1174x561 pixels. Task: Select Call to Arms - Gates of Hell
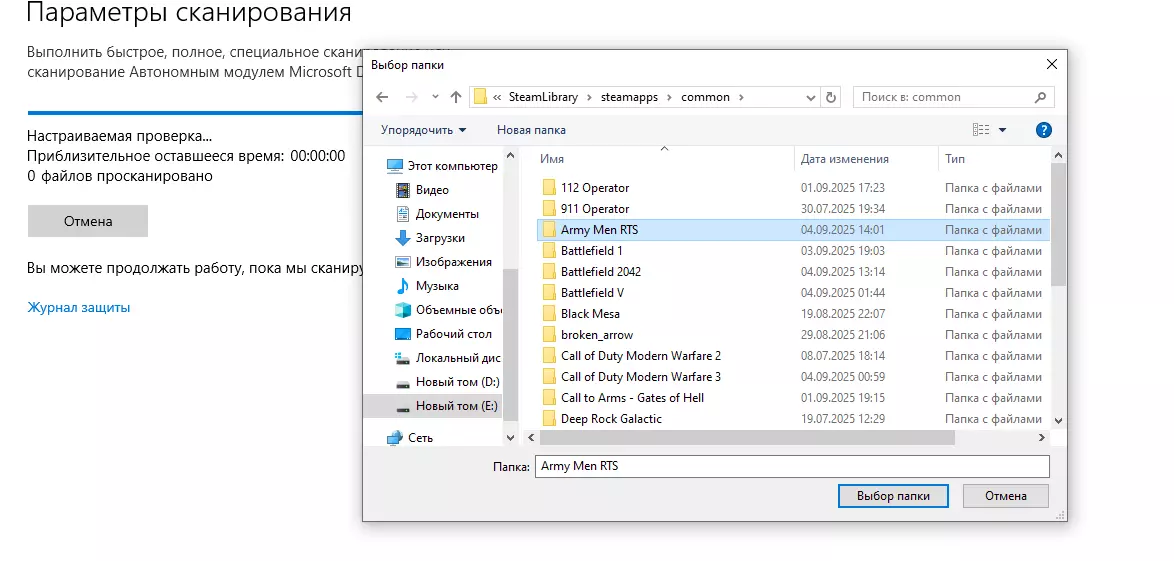[633, 398]
